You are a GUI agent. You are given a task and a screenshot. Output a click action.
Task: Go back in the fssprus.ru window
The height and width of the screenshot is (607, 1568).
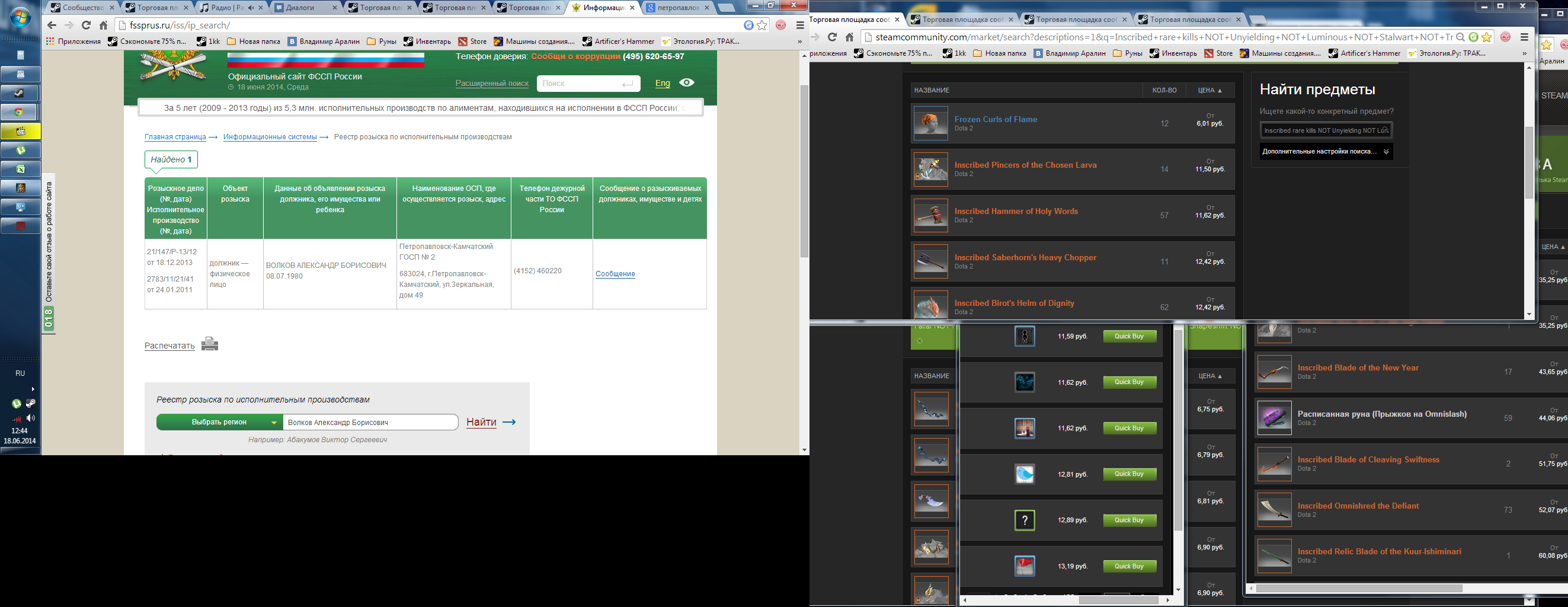click(x=52, y=25)
